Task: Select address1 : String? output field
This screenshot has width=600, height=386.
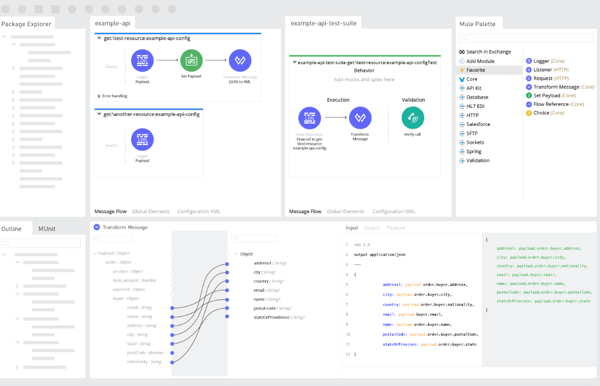Action: point(270,263)
